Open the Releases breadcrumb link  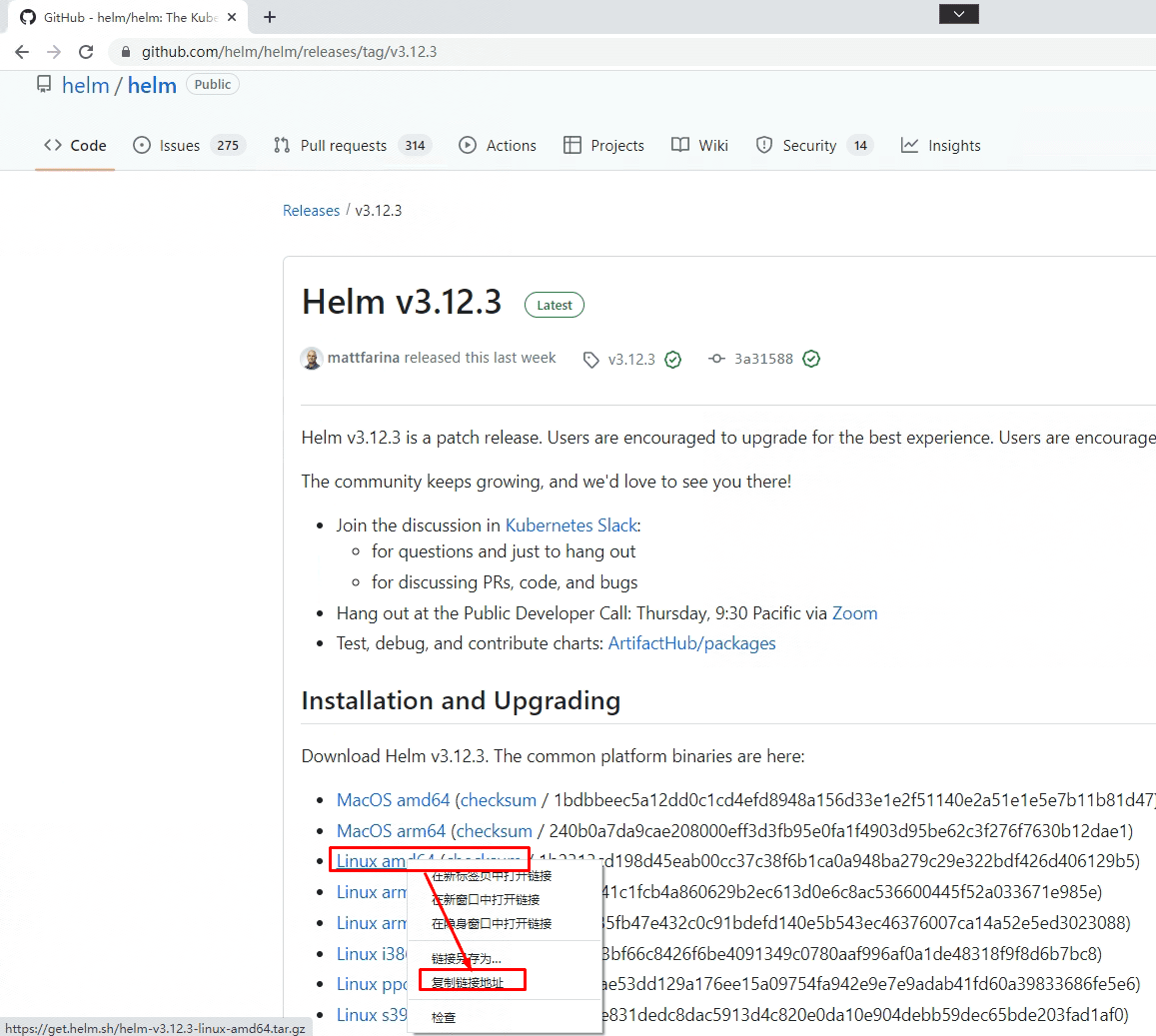[311, 210]
